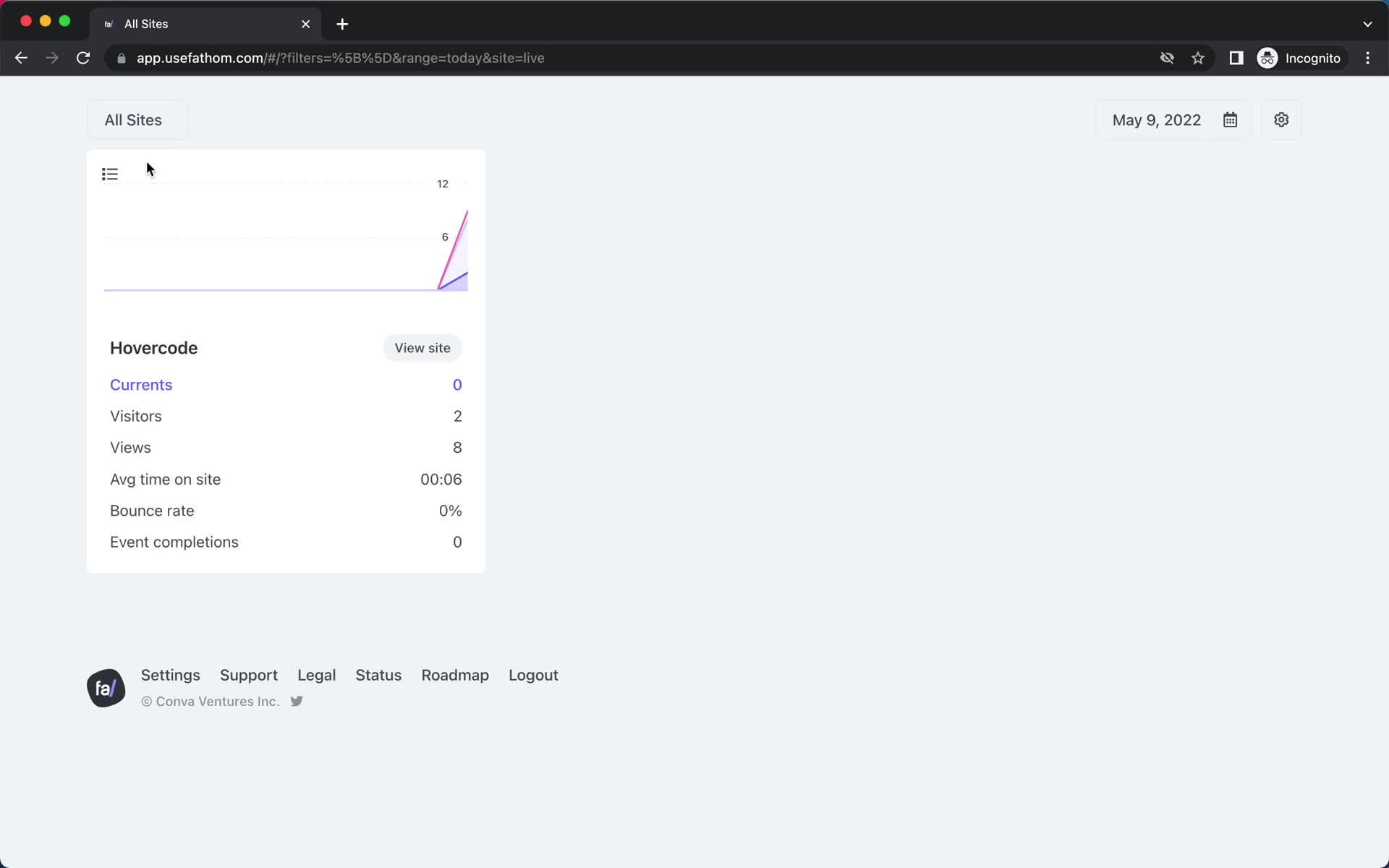Click the View site button
Viewport: 1389px width, 868px height.
click(x=422, y=348)
